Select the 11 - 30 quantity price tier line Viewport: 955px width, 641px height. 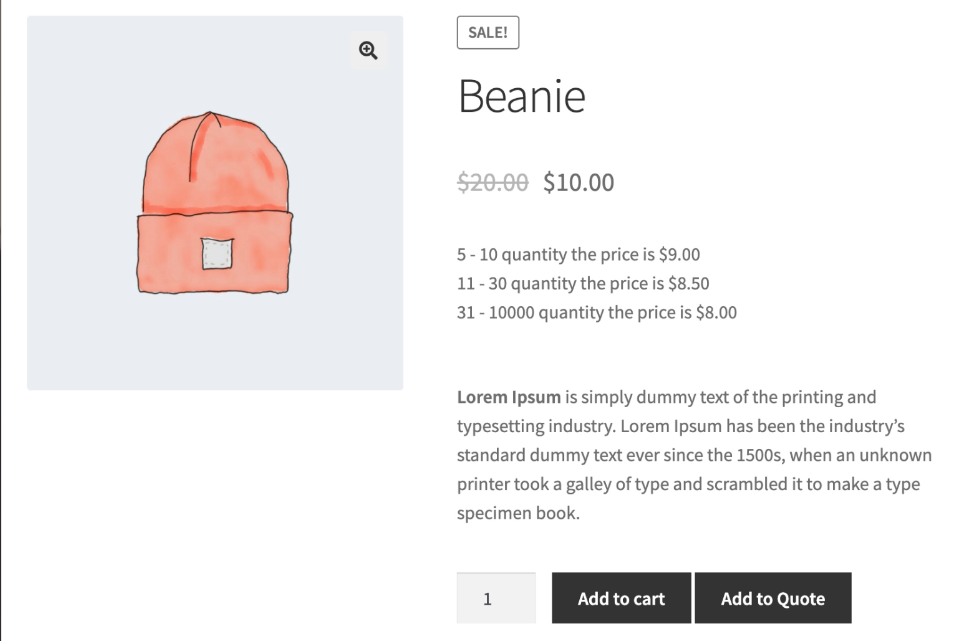coord(583,283)
